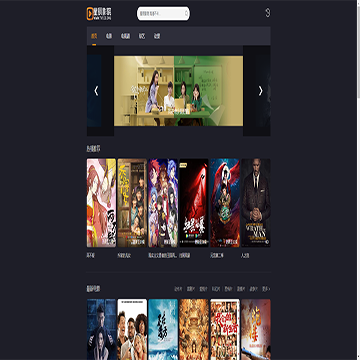Focus the white search input field
Screen dimensions: 360x360
[163, 14]
